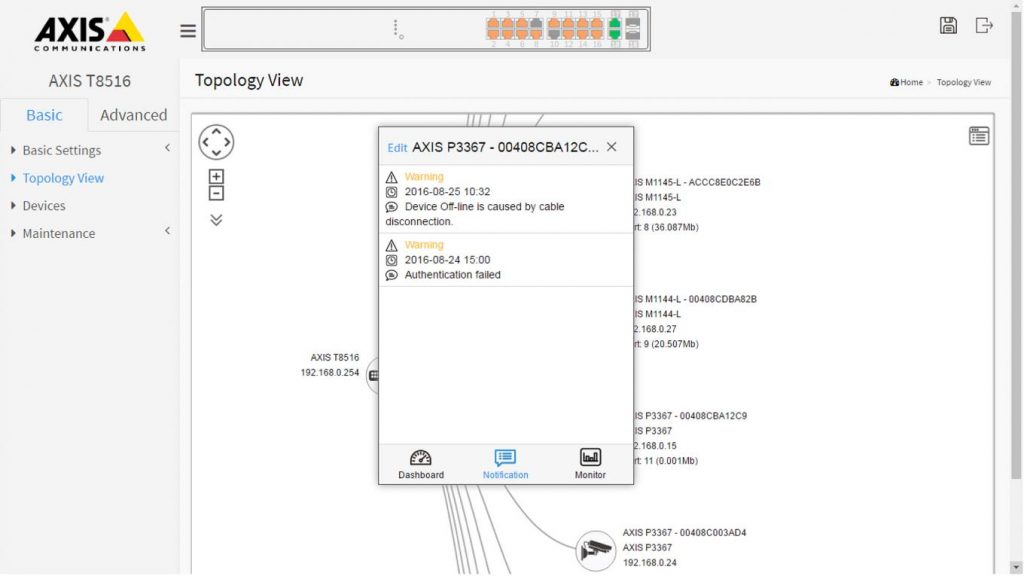Switch to the Advanced tab
The height and width of the screenshot is (576, 1024).
pos(132,115)
